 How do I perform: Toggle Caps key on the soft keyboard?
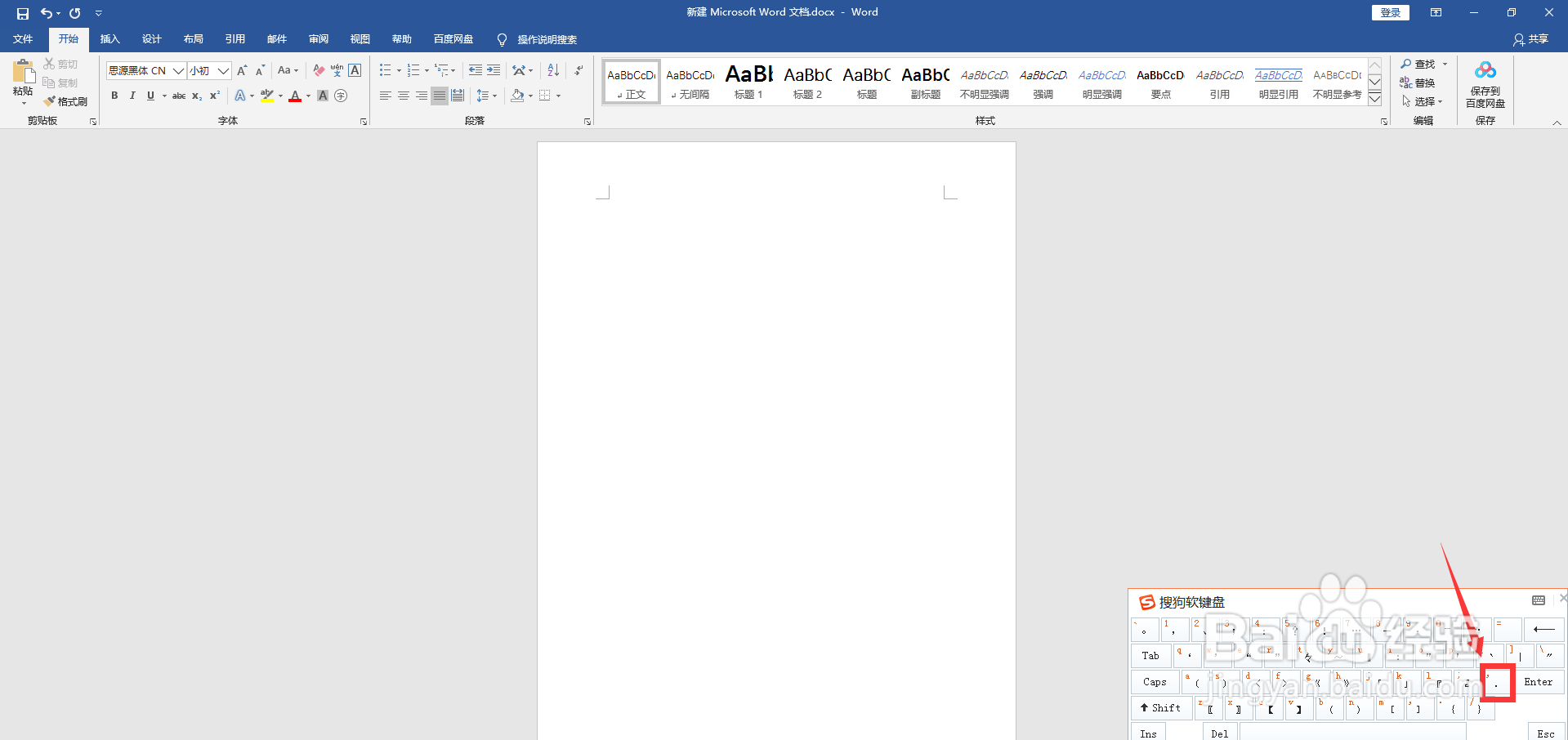1155,682
